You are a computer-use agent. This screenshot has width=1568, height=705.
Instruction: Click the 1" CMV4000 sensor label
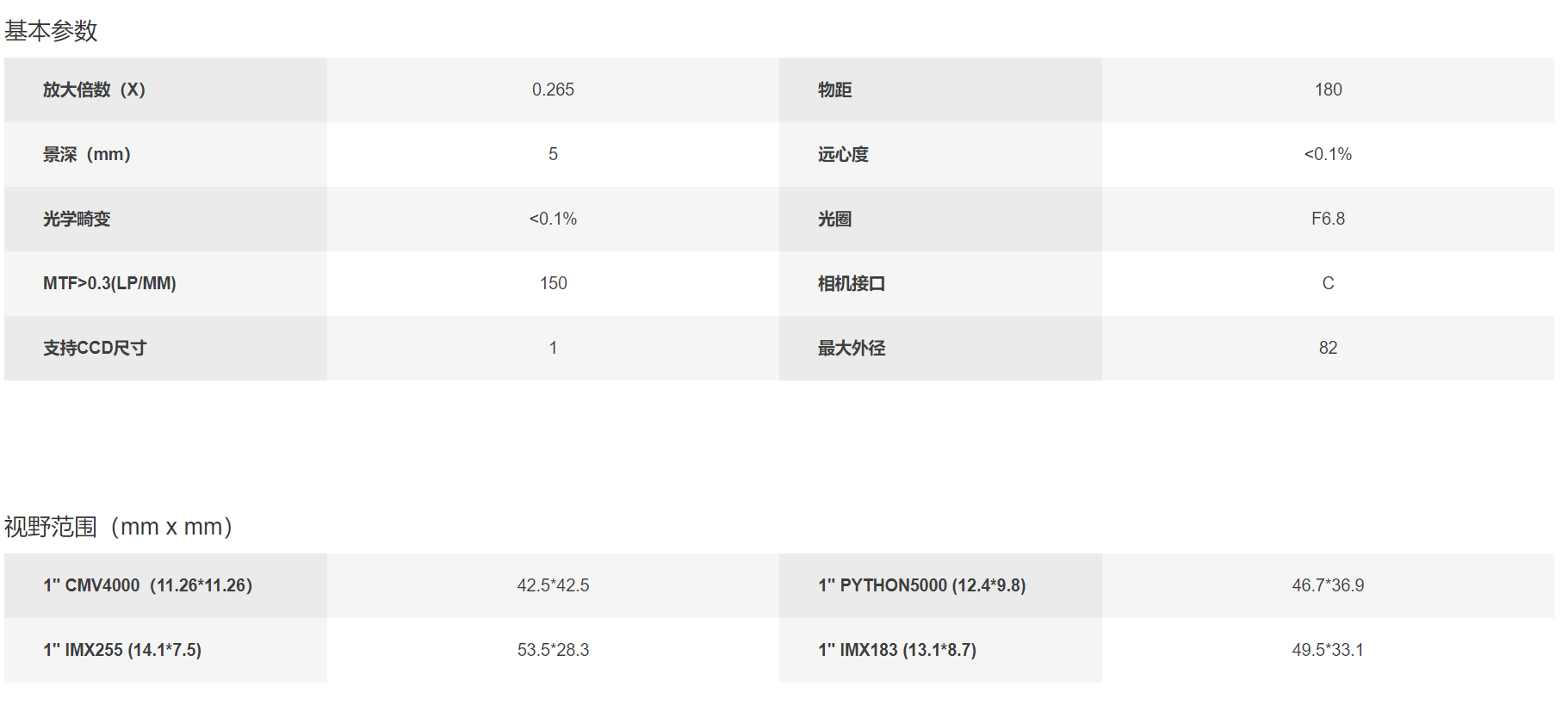pos(147,585)
